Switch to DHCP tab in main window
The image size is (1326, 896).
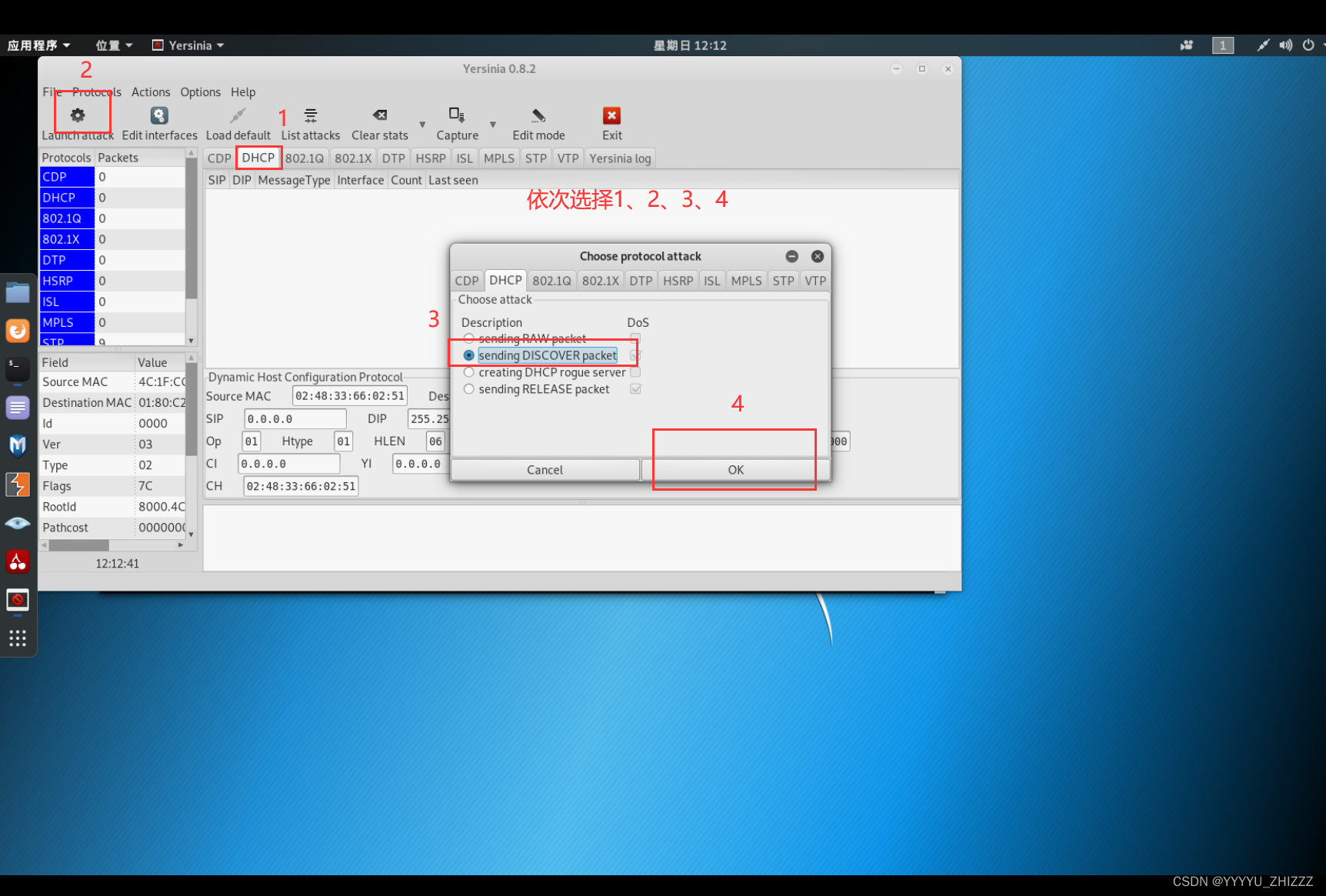(258, 158)
